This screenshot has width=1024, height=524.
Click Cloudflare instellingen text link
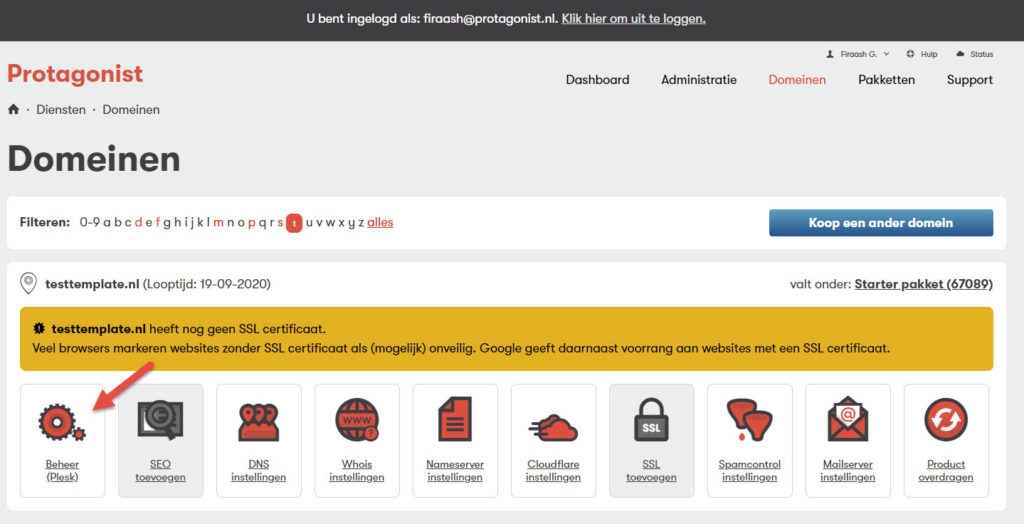point(553,470)
